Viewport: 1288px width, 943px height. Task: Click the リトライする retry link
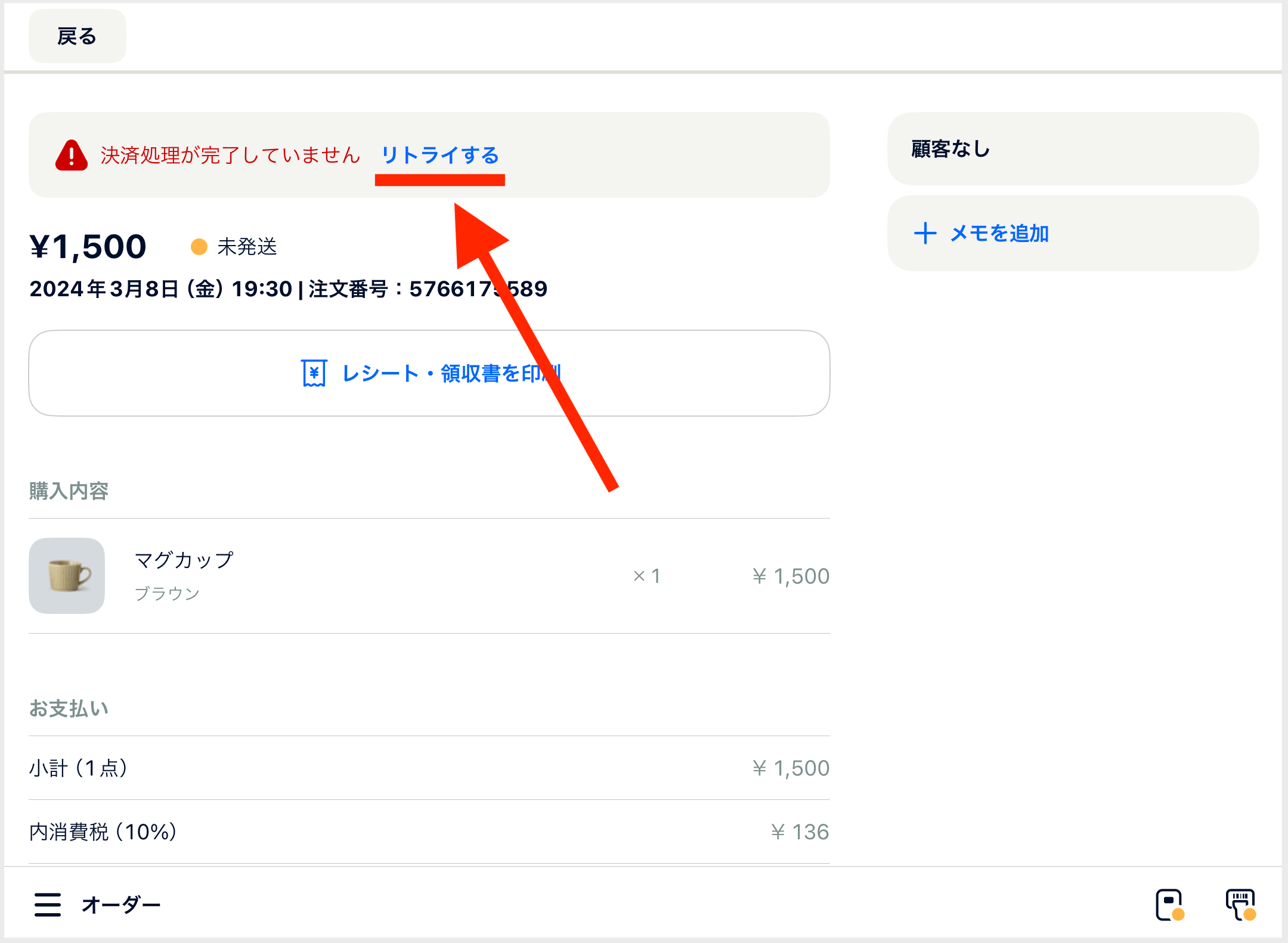pos(440,156)
